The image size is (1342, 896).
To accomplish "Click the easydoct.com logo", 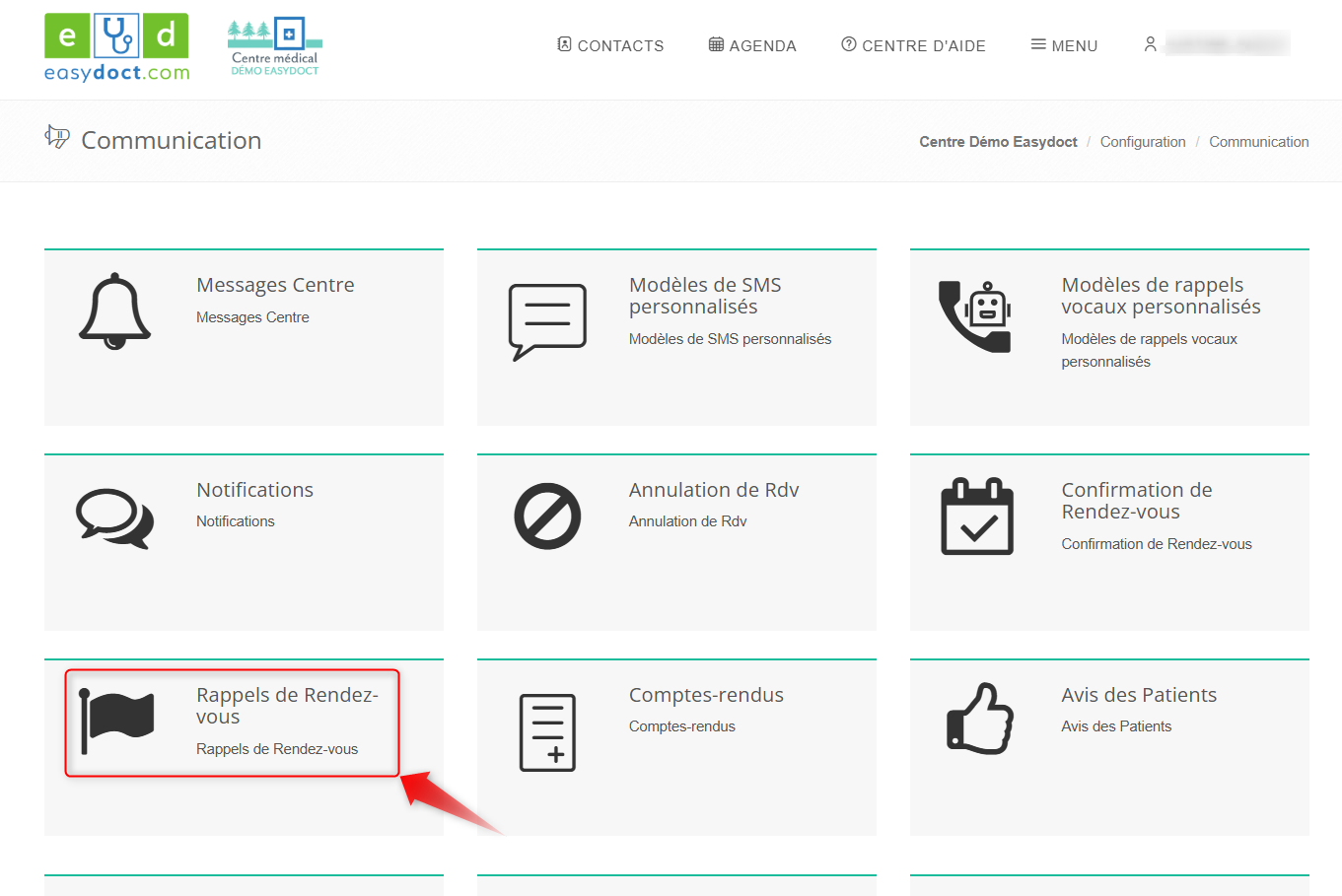I will click(x=116, y=47).
